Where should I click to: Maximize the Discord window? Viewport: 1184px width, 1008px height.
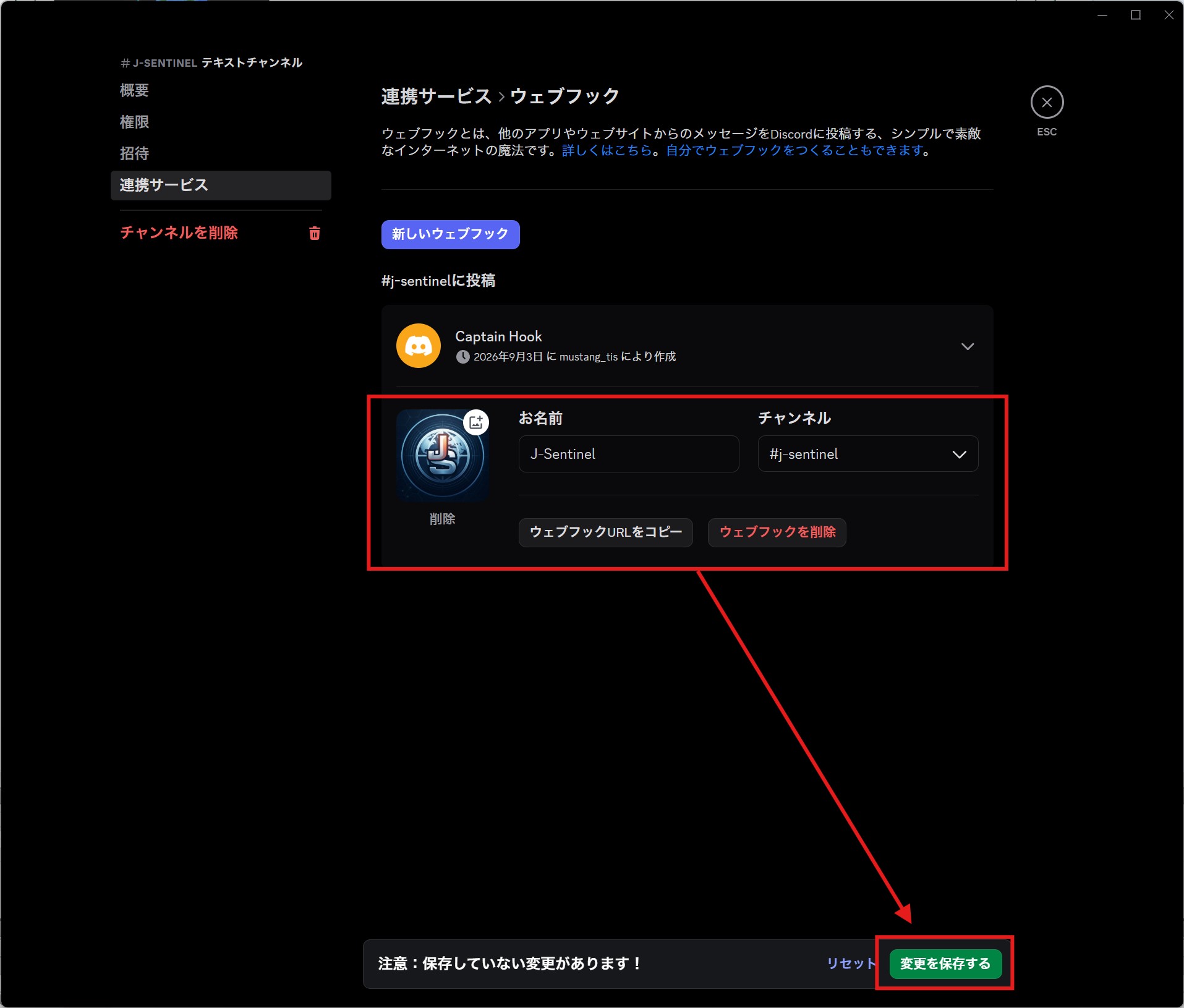[x=1136, y=15]
